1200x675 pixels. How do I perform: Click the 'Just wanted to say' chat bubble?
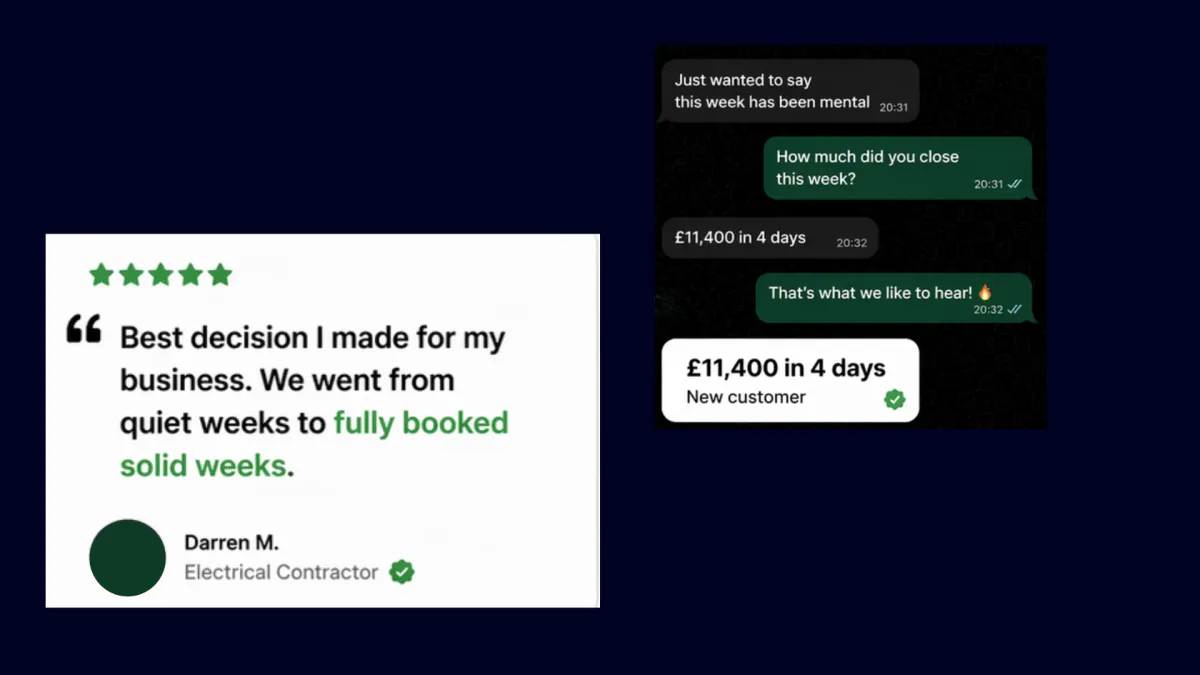point(790,91)
